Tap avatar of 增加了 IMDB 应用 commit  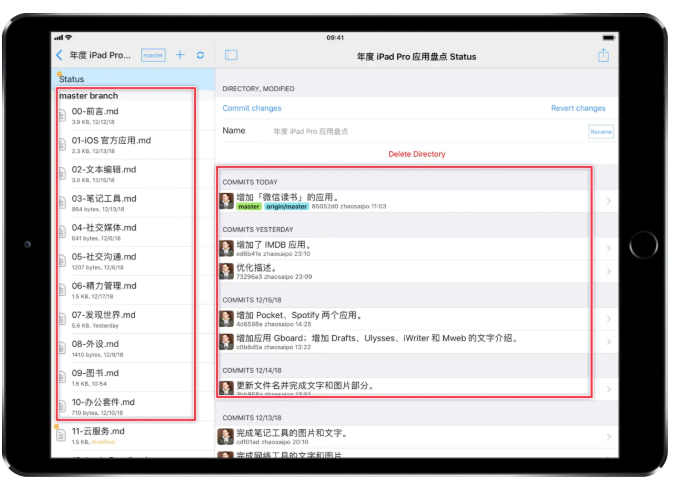click(x=227, y=248)
